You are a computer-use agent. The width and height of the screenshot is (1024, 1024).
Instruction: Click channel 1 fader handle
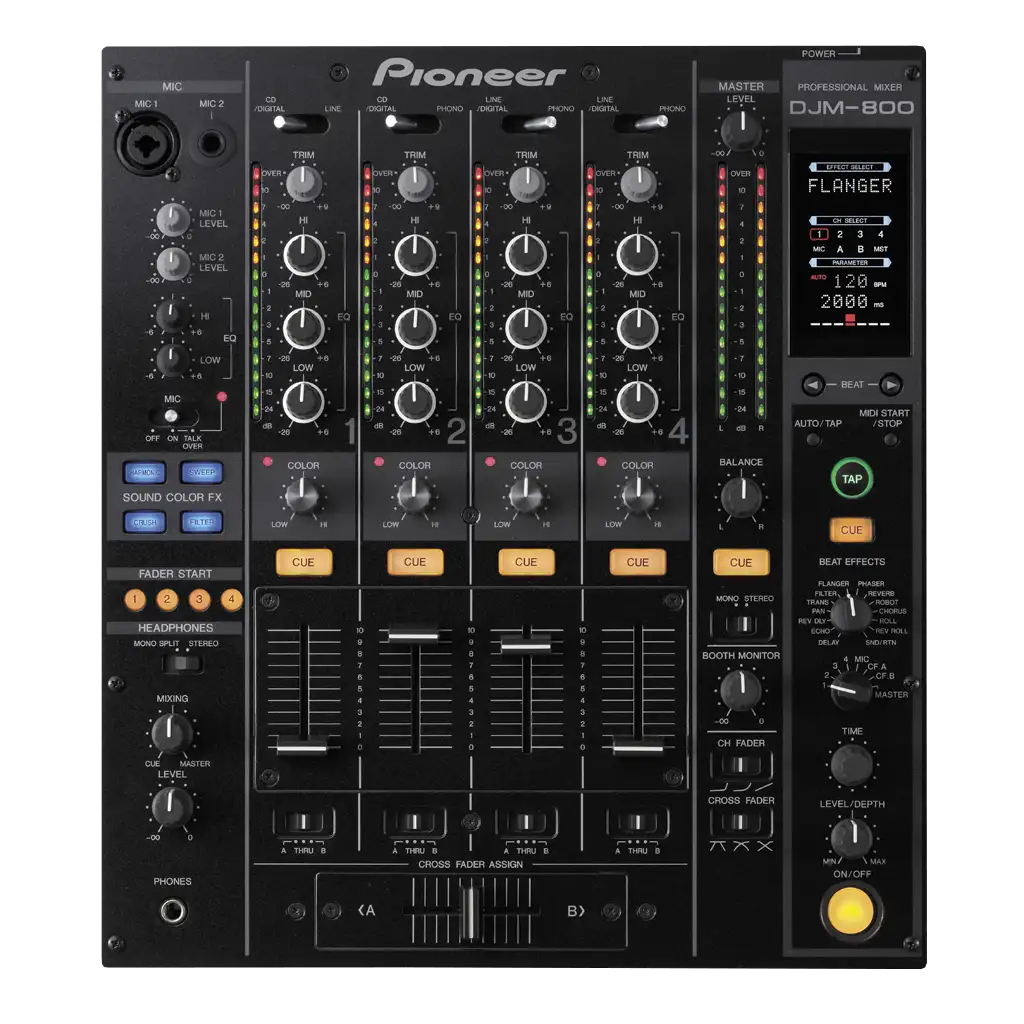[x=302, y=746]
